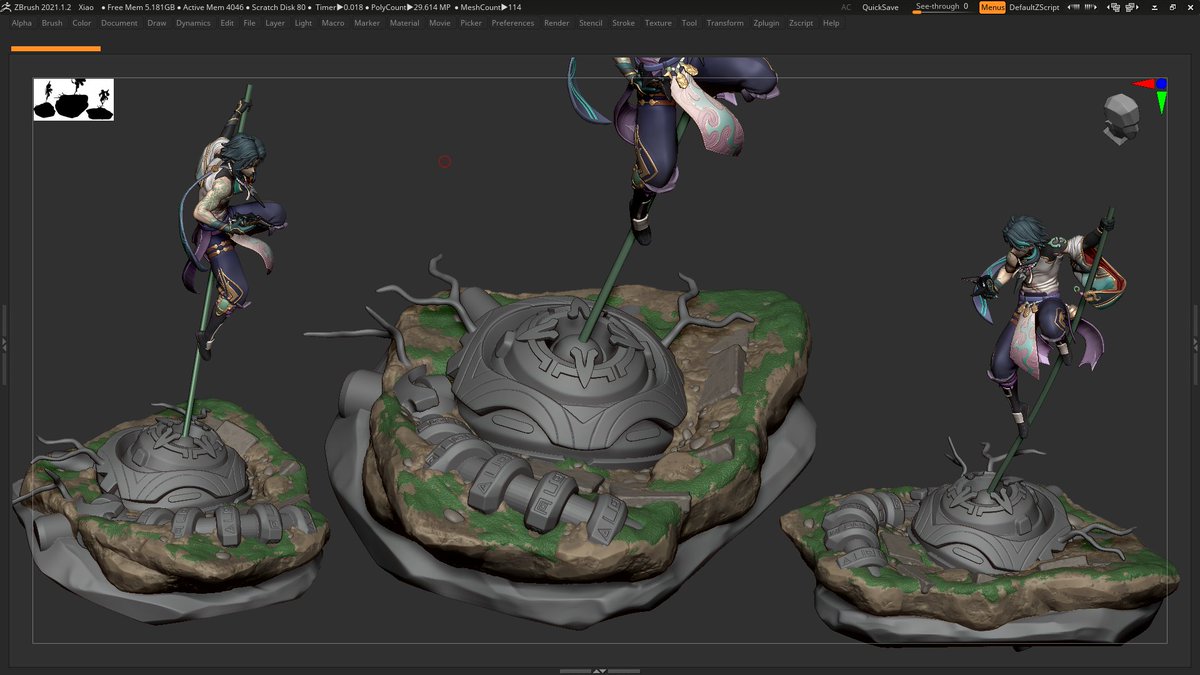The image size is (1200, 675).
Task: Open the Help menu
Action: pyautogui.click(x=831, y=23)
